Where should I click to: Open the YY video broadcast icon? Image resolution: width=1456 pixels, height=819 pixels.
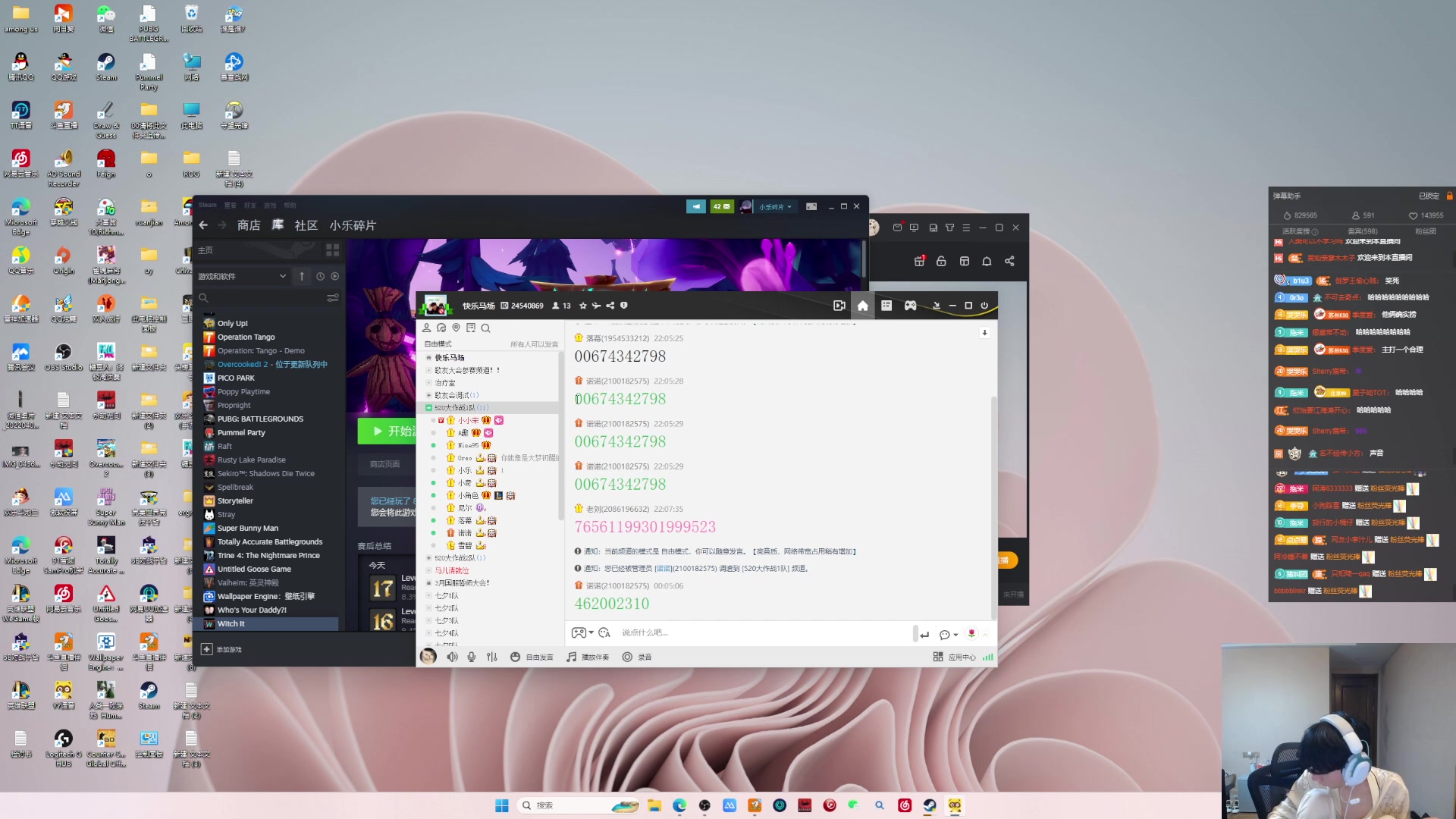tap(839, 306)
